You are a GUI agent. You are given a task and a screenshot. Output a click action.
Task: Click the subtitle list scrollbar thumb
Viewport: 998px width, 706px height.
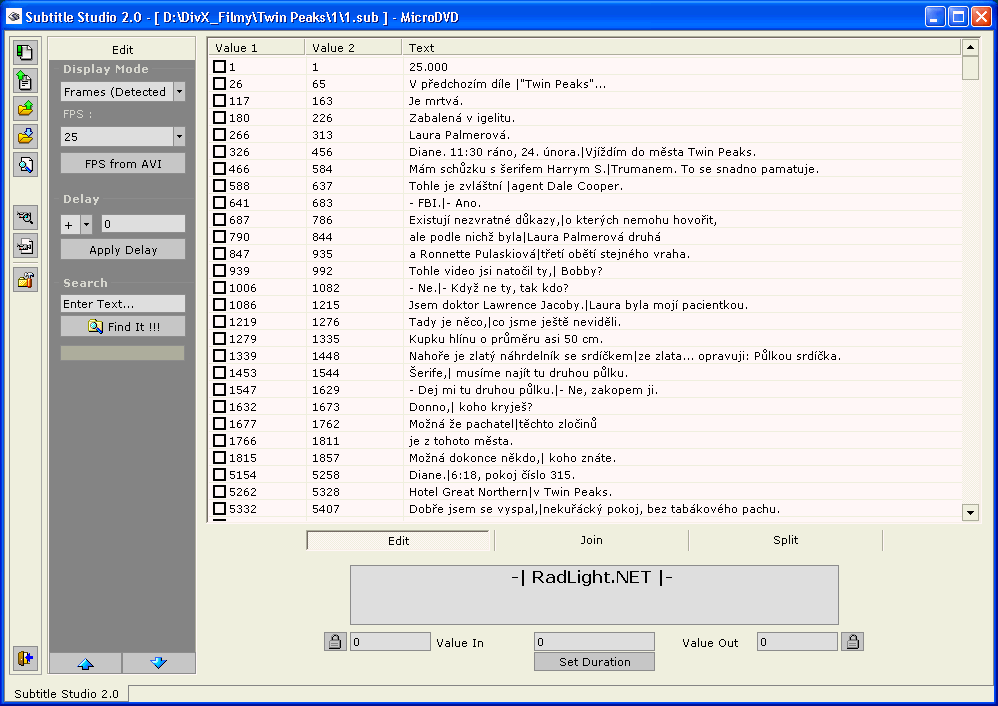point(970,68)
